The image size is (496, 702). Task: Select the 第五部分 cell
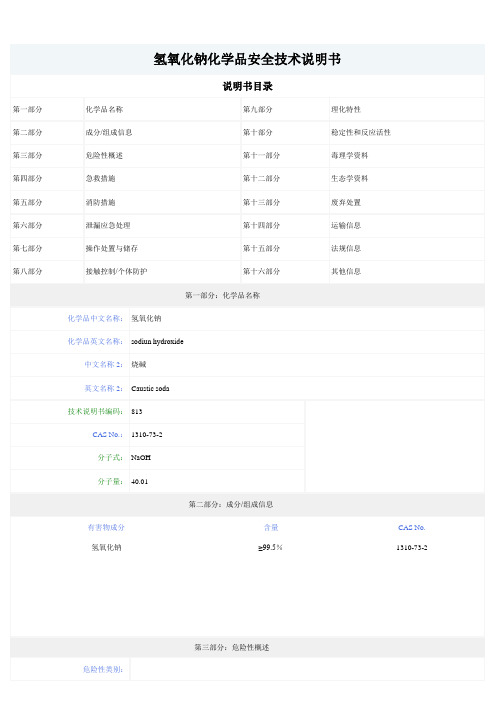click(27, 202)
